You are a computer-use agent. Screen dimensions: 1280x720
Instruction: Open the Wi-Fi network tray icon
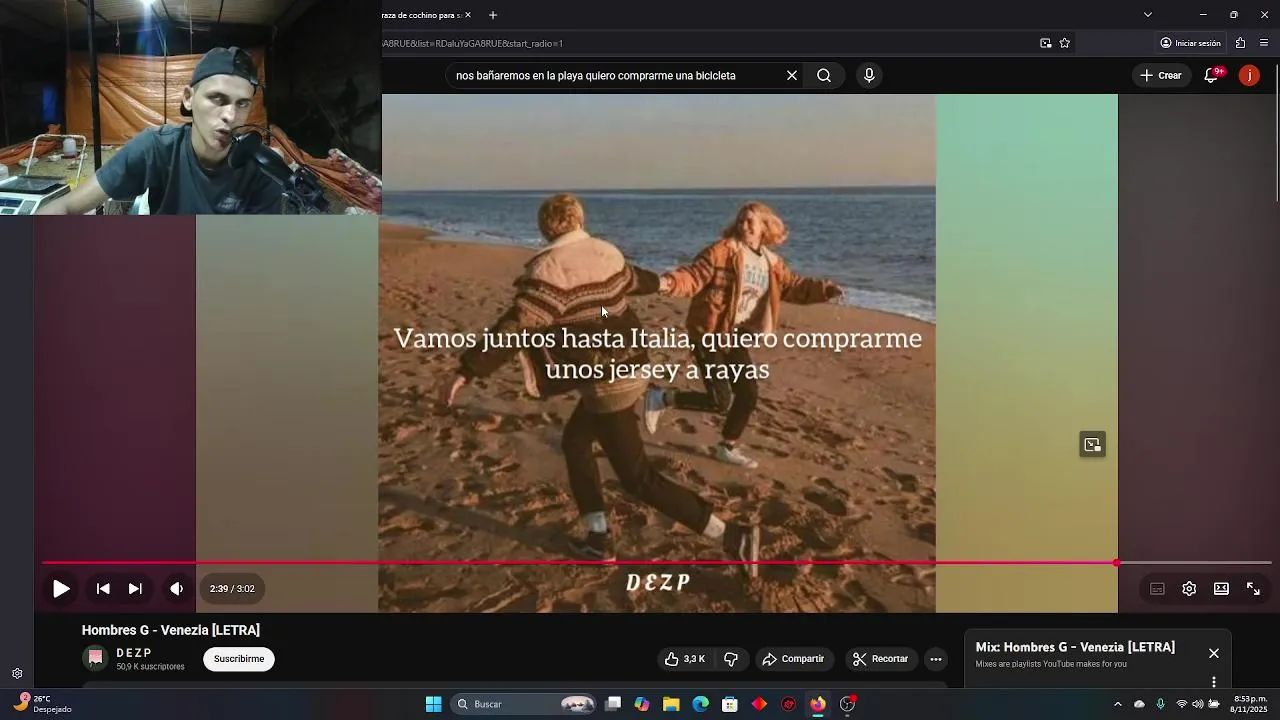click(x=1181, y=704)
